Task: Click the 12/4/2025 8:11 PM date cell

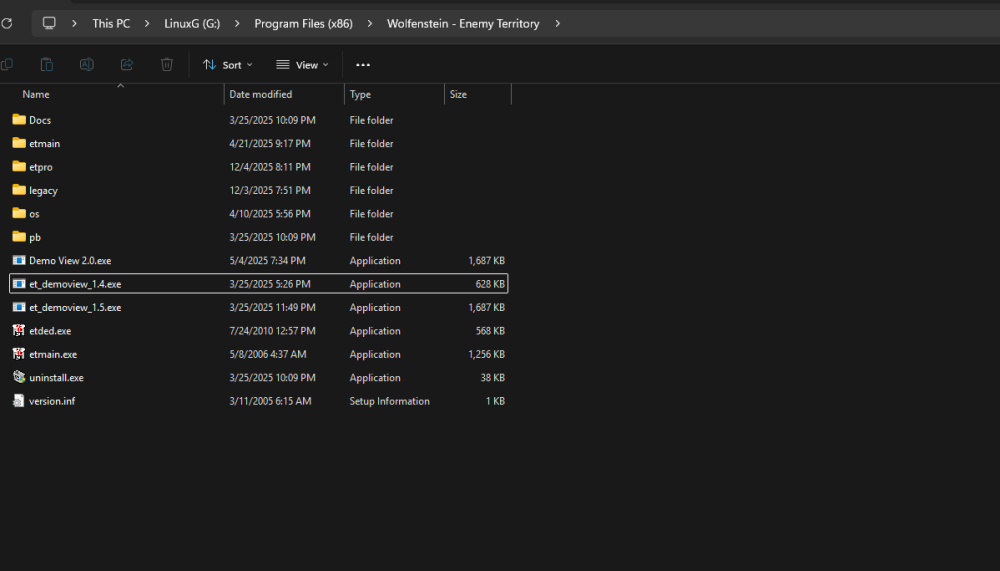Action: pyautogui.click(x=270, y=167)
